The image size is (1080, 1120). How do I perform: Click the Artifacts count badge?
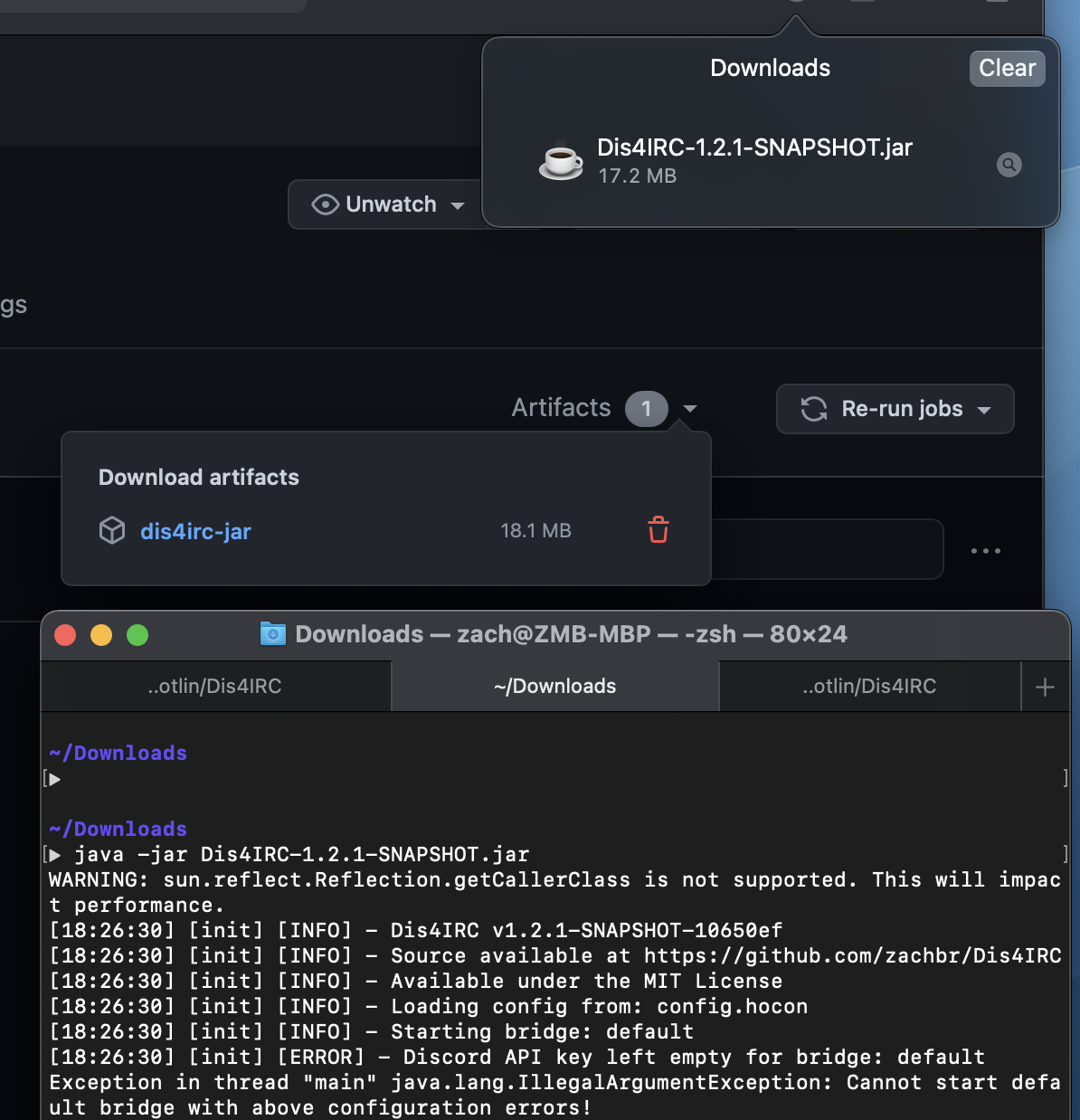[646, 409]
